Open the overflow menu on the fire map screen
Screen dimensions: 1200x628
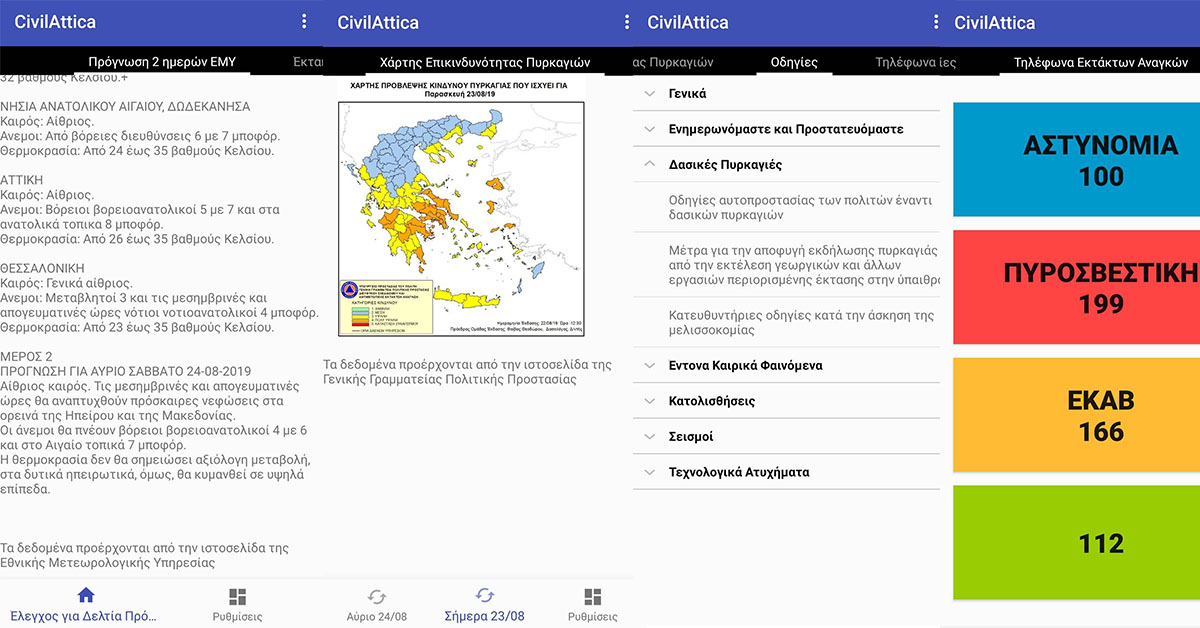627,21
